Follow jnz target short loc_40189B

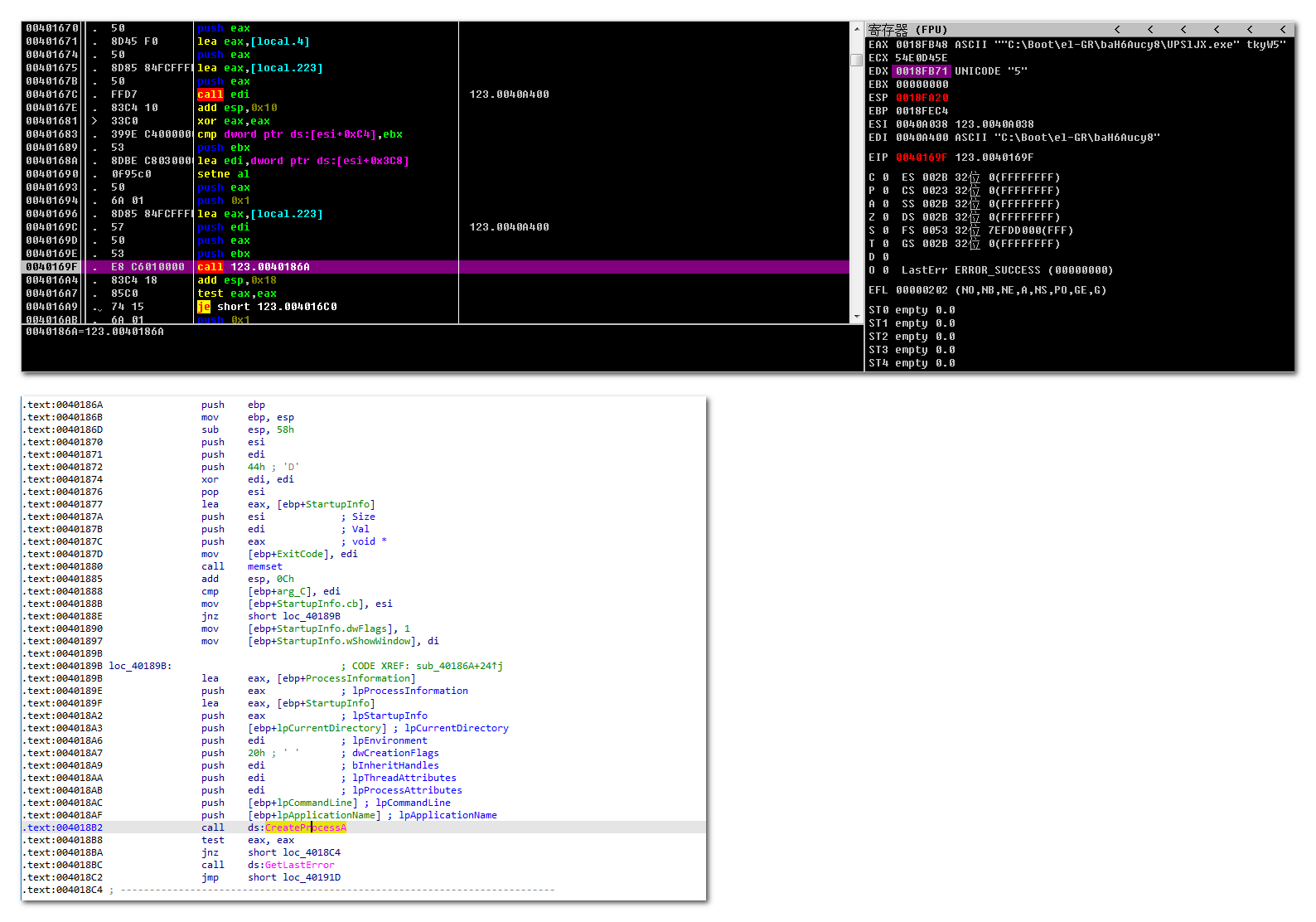pyautogui.click(x=294, y=616)
